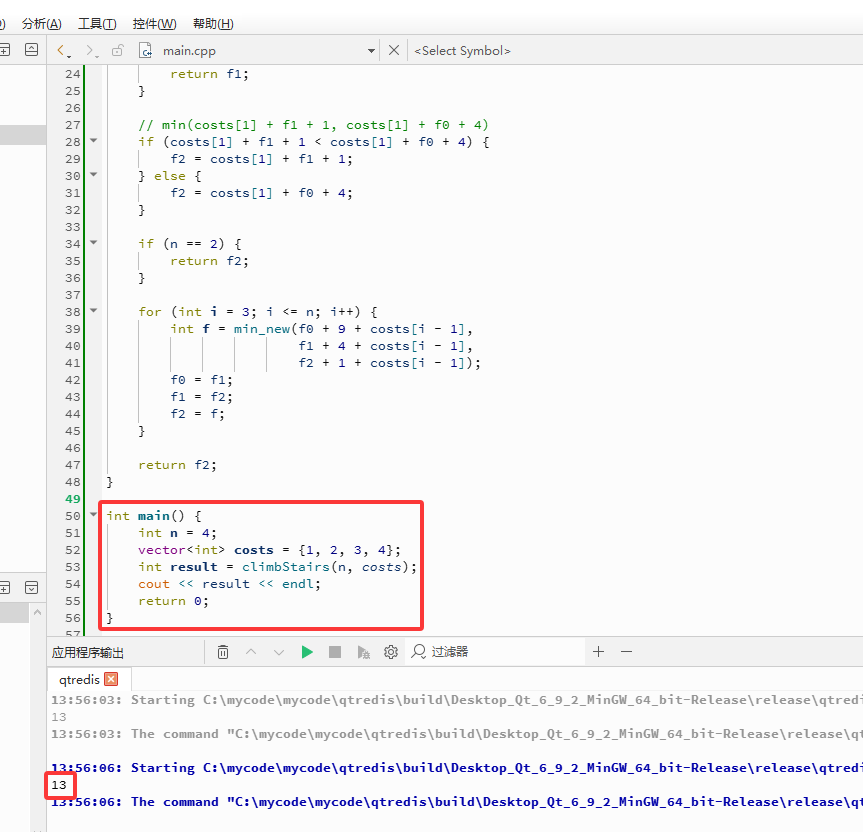The height and width of the screenshot is (832, 863).
Task: Click 'int n = 4;' in main
Action: [177, 533]
